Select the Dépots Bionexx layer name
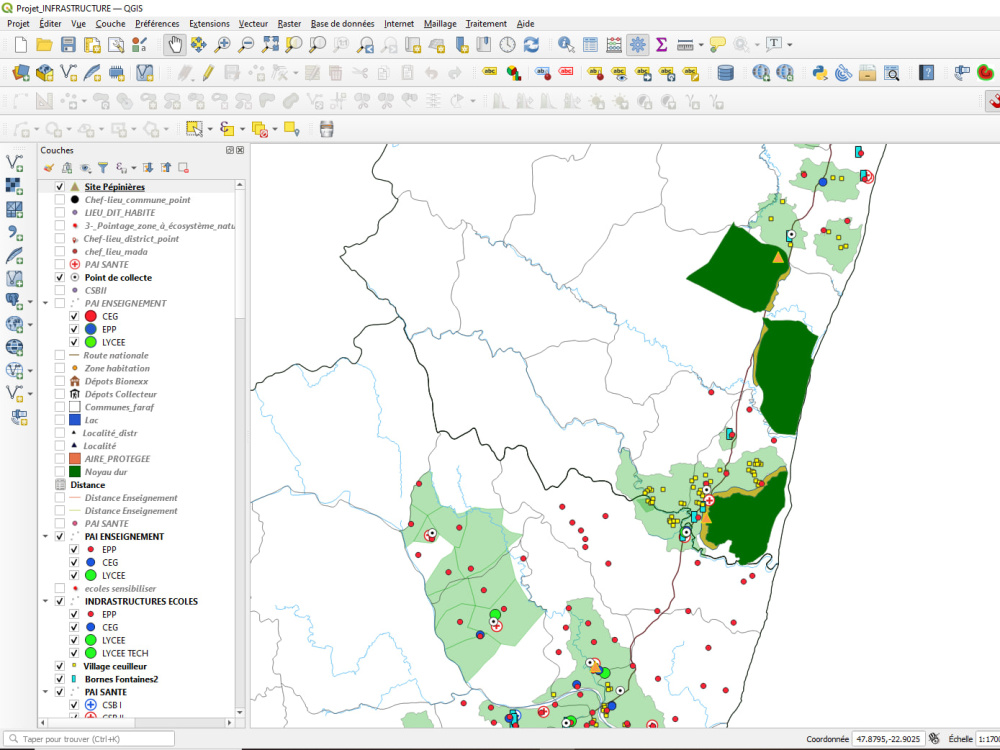 [x=116, y=381]
